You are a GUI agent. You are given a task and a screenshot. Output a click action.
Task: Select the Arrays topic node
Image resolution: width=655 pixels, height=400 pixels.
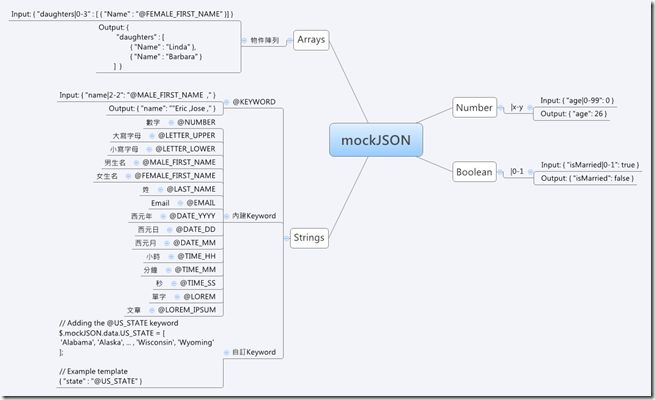pyautogui.click(x=311, y=40)
